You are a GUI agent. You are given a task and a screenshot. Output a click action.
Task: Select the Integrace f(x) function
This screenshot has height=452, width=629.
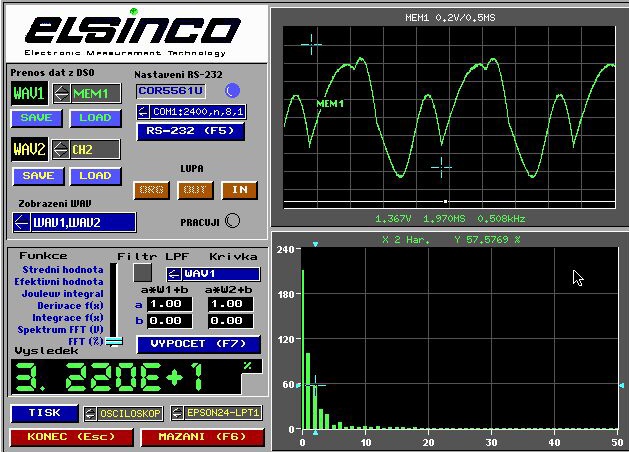(x=68, y=318)
